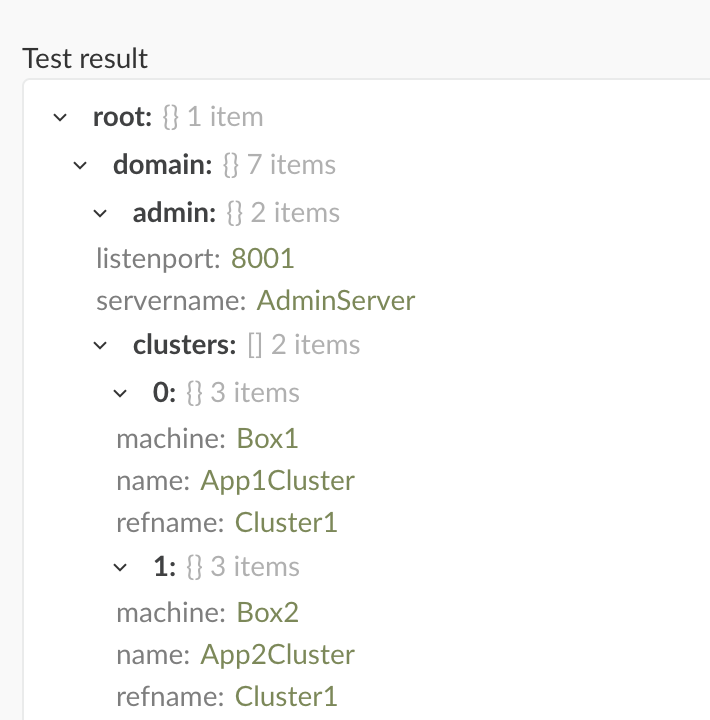Collapse the domain node chevron
This screenshot has height=720, width=710.
point(80,165)
